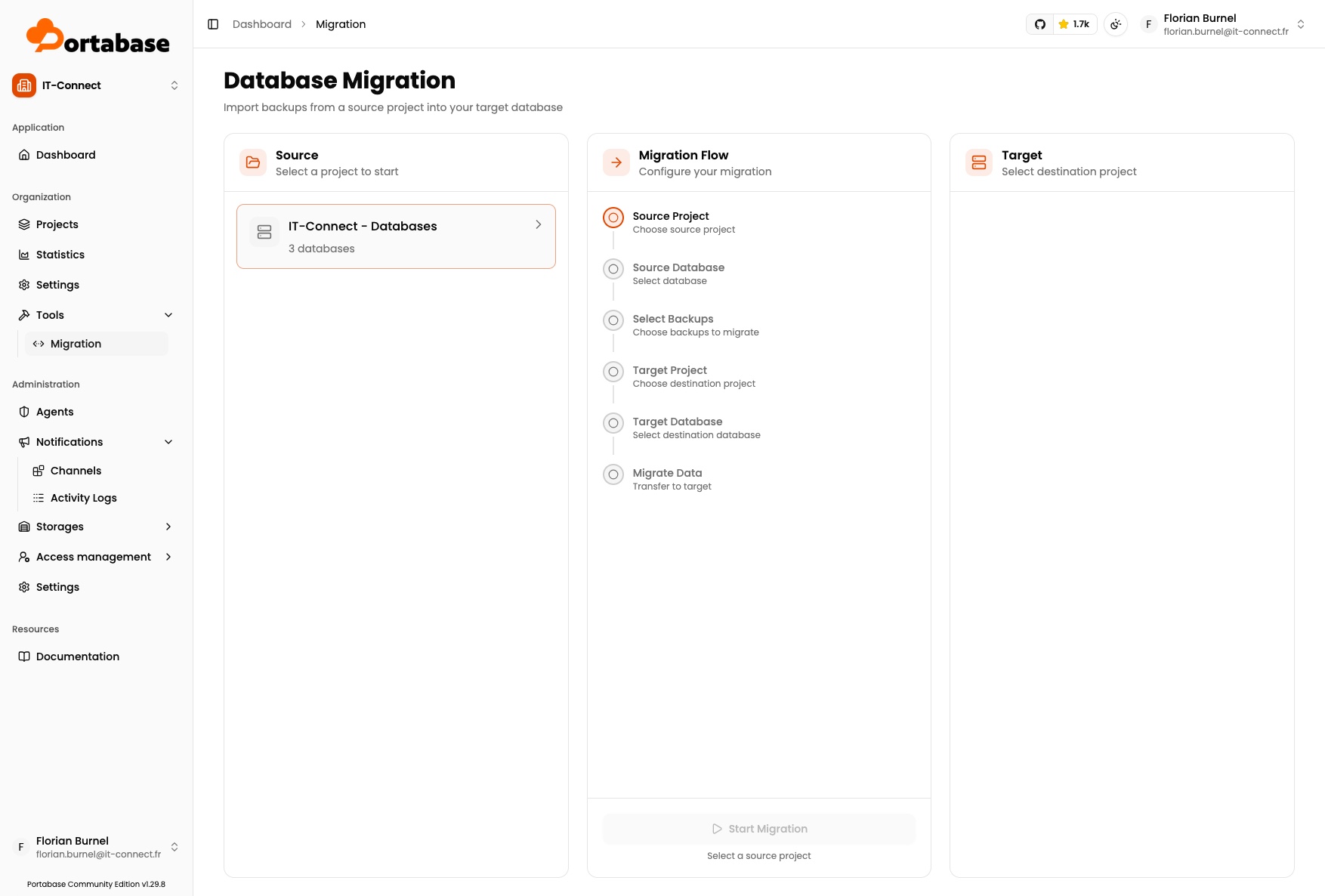1325x896 pixels.
Task: Select the Target Database step circle
Action: 613,423
